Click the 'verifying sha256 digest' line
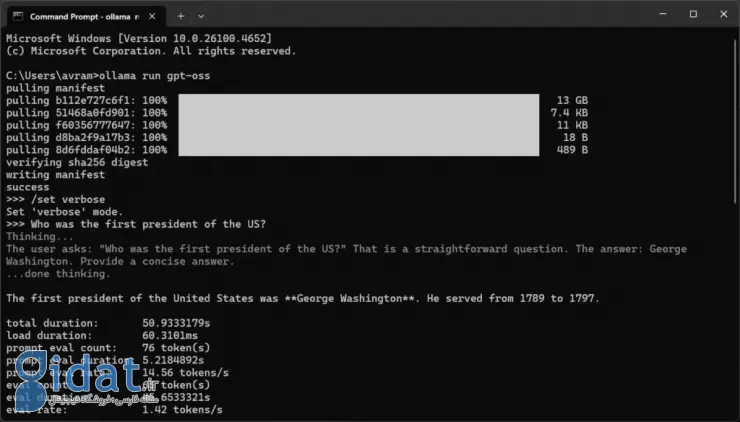This screenshot has width=740, height=422. click(x=77, y=162)
